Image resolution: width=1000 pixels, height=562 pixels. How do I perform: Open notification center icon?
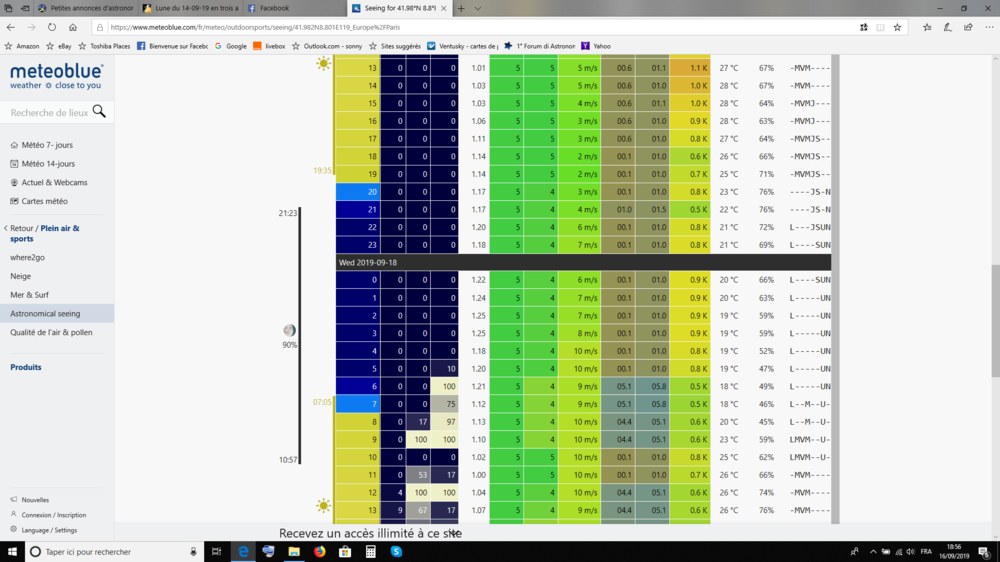(985, 552)
